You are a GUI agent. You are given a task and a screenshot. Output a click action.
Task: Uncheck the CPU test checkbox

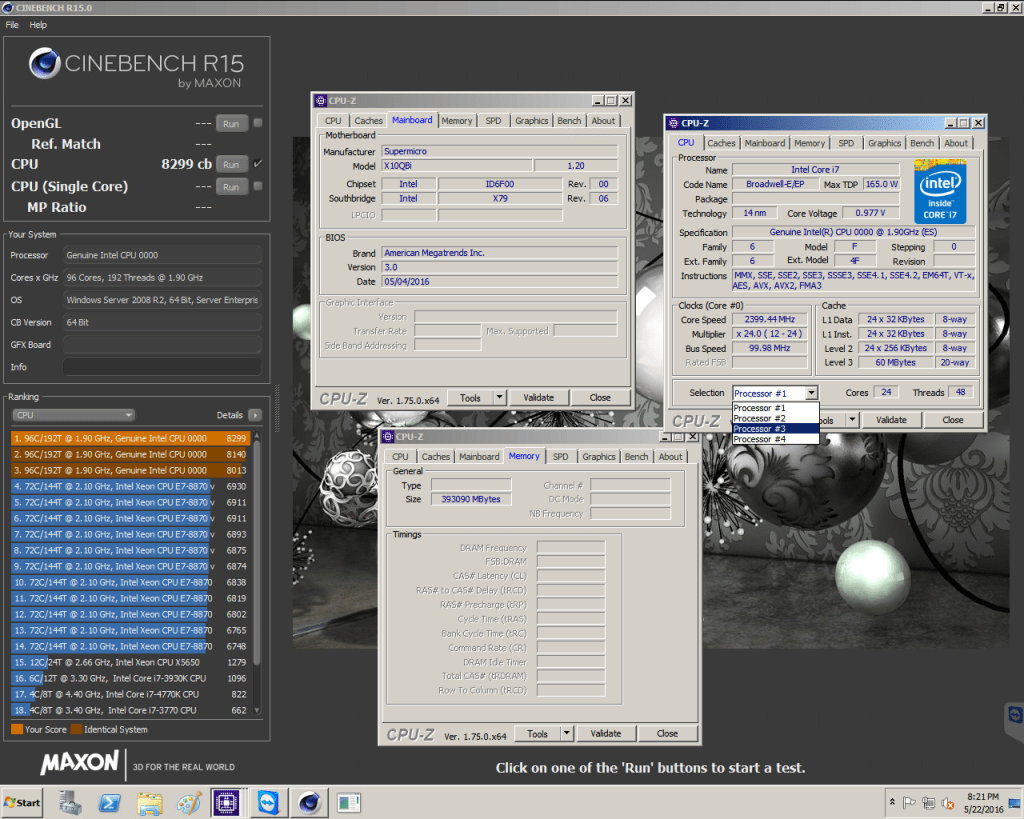[258, 164]
